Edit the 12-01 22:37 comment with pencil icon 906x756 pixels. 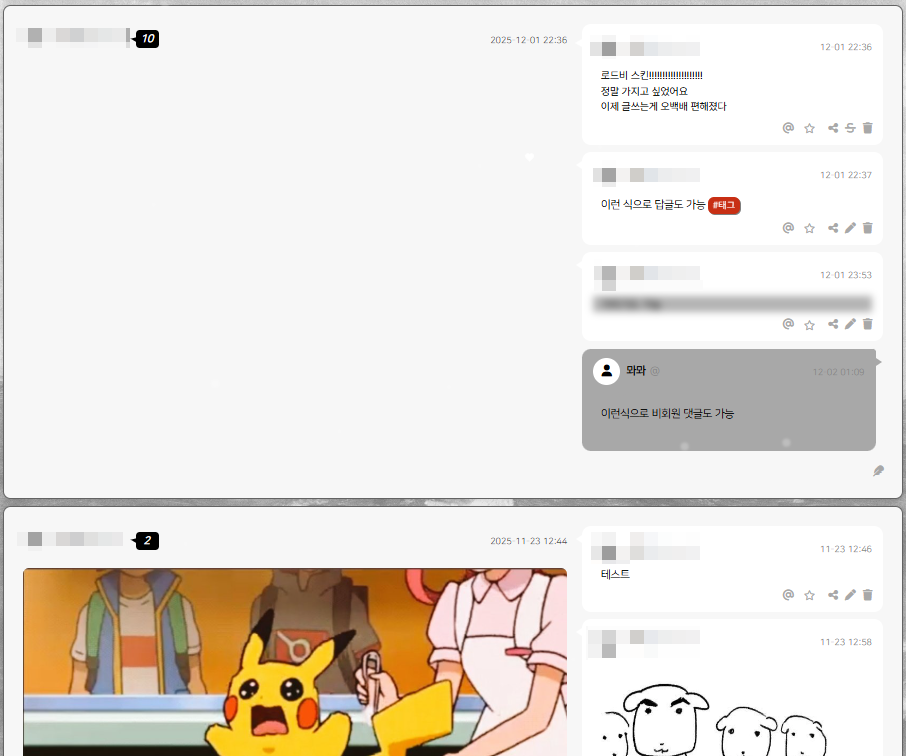pos(850,228)
